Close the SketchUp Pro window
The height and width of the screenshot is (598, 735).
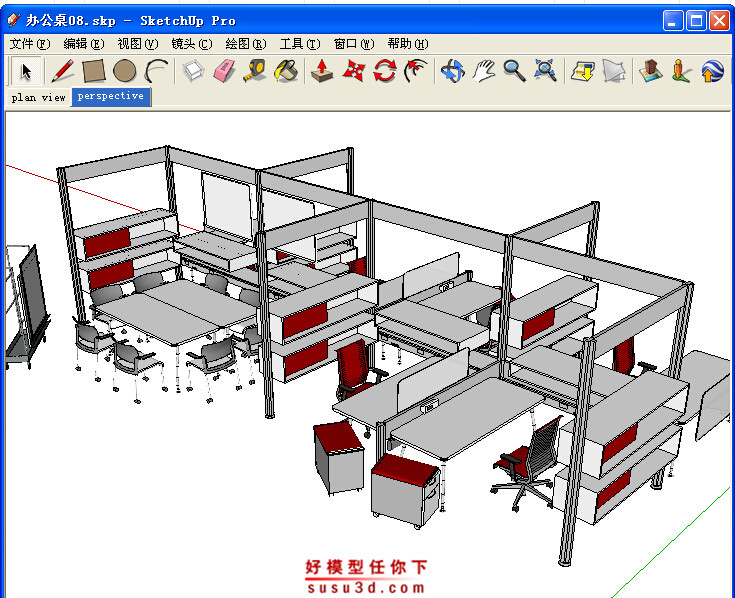coord(719,21)
